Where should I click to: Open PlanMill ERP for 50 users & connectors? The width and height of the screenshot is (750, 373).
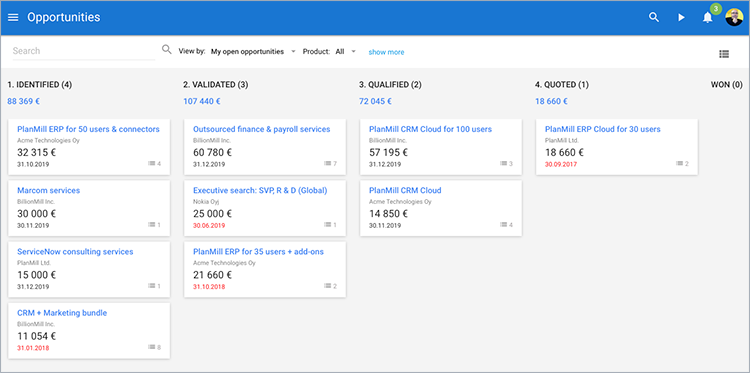pyautogui.click(x=88, y=129)
